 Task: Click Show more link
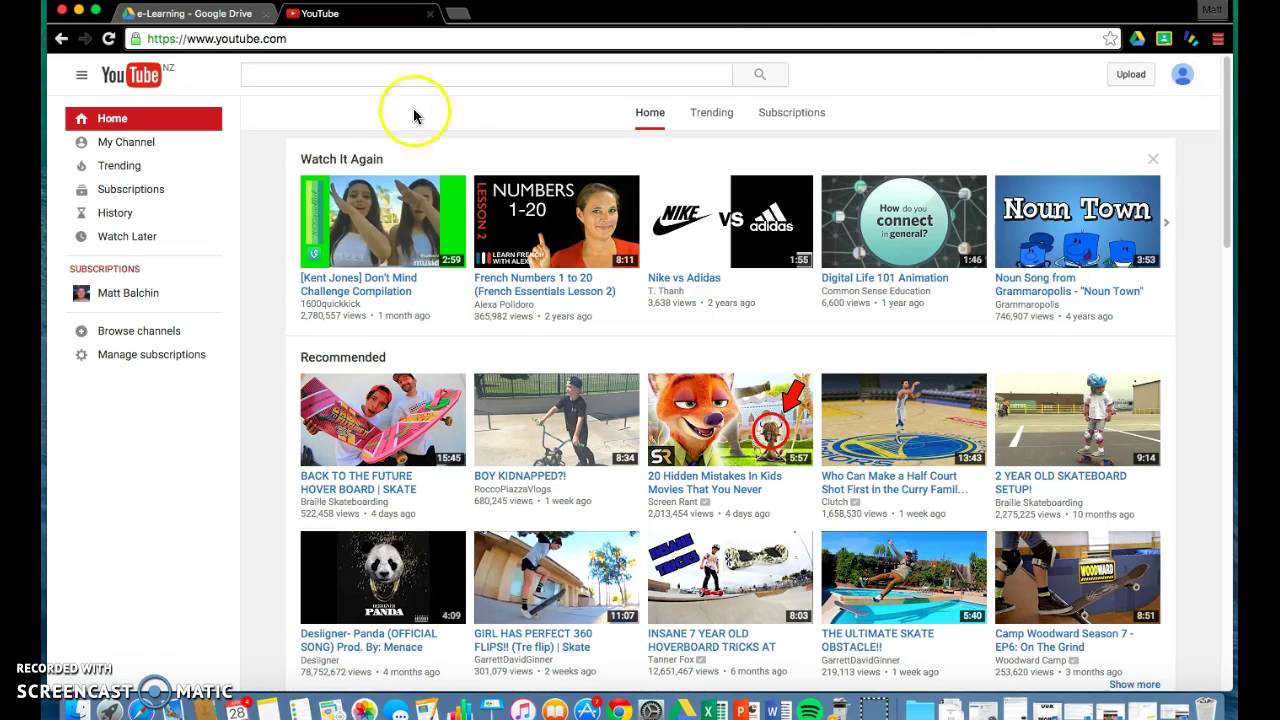[1134, 685]
